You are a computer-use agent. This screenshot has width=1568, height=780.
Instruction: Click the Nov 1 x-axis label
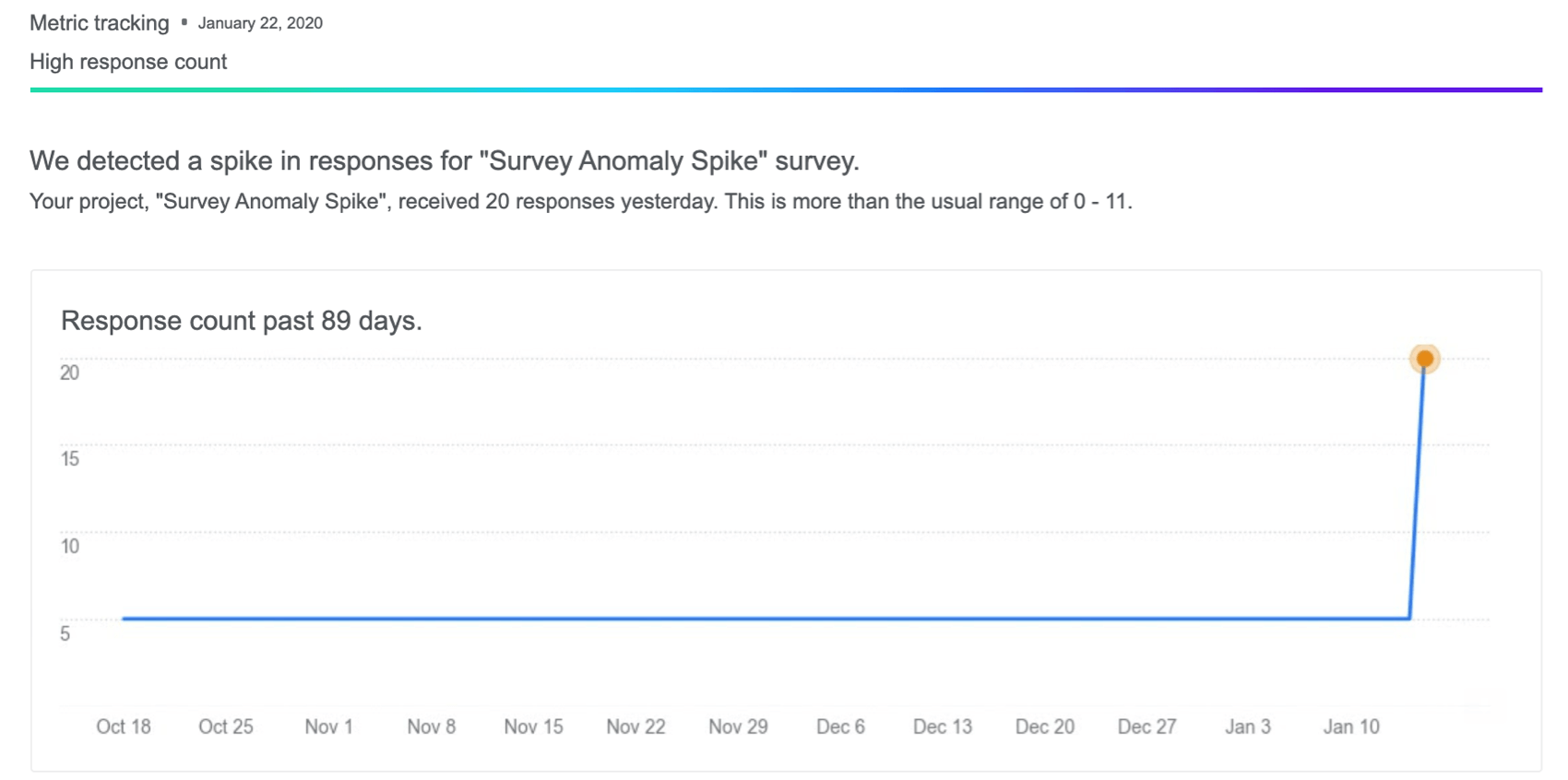328,727
